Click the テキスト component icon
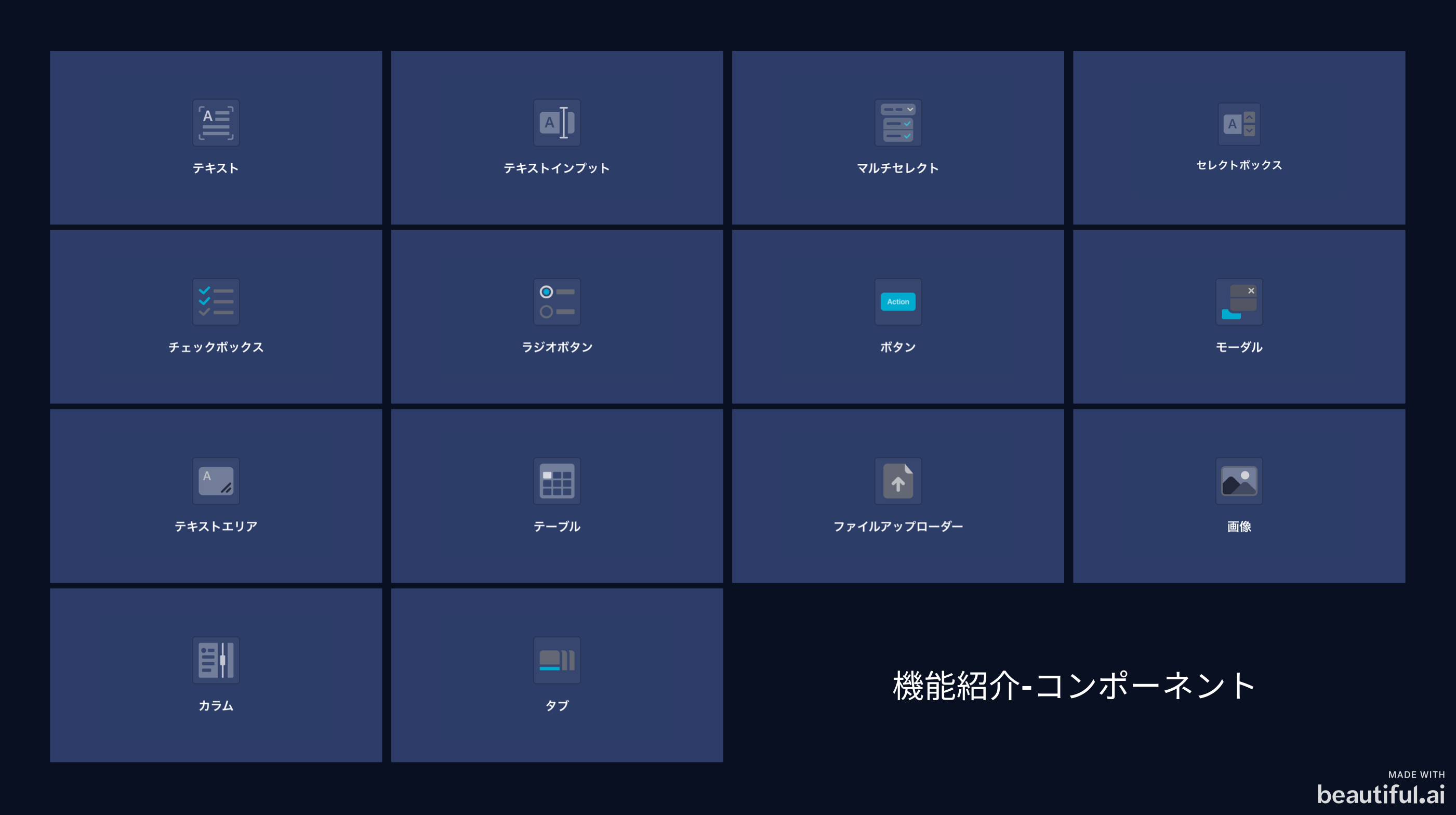Viewport: 1456px width, 815px height. coord(215,123)
